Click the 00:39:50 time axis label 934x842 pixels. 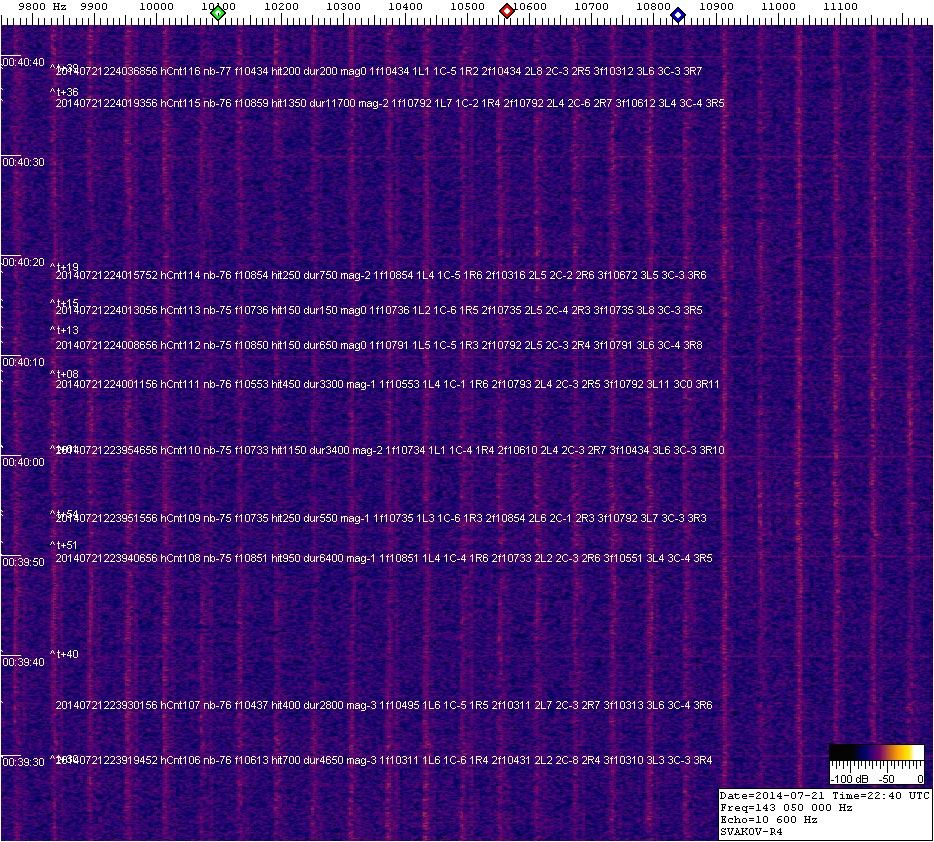click(23, 562)
